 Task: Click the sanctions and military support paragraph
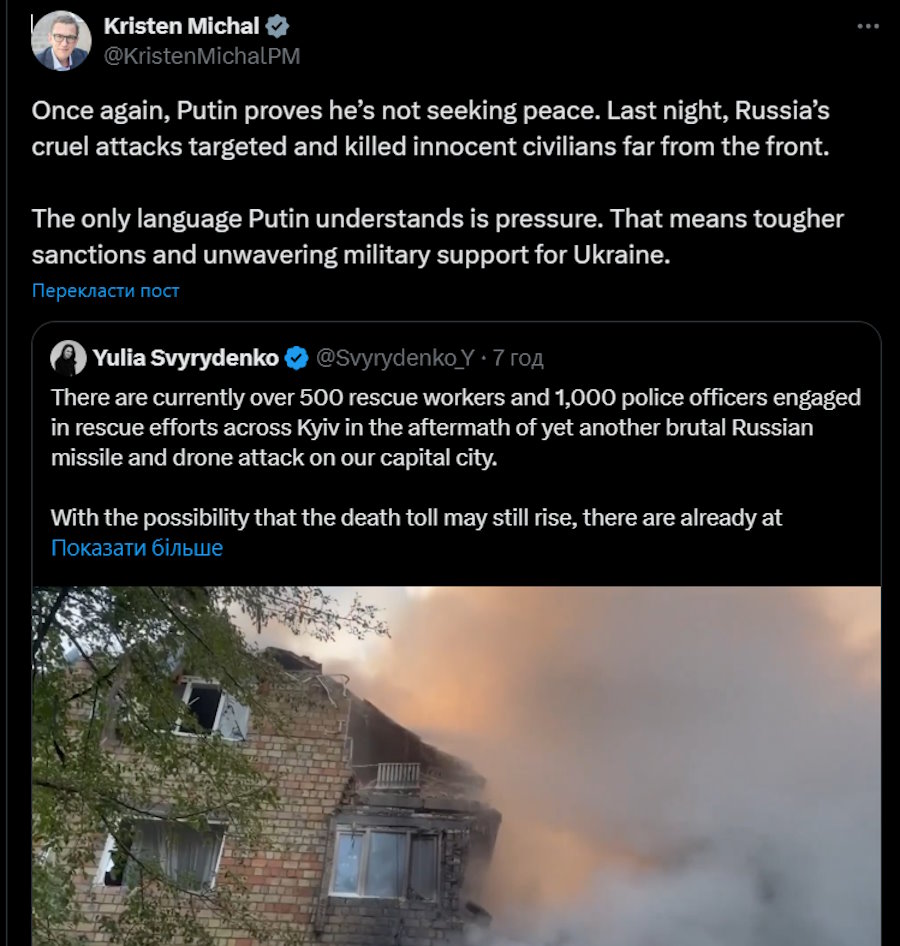tap(437, 236)
